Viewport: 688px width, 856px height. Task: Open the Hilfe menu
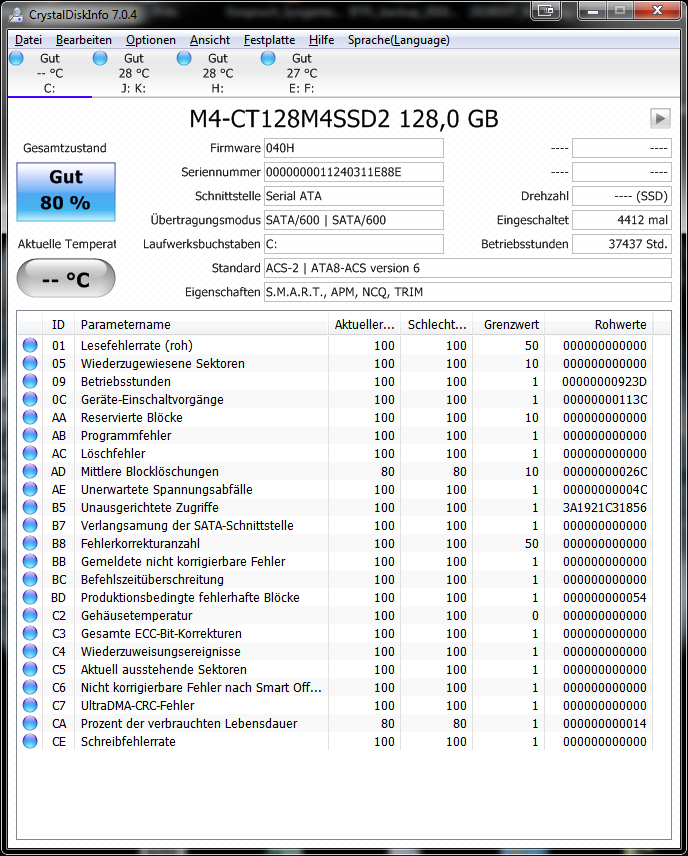click(x=321, y=40)
